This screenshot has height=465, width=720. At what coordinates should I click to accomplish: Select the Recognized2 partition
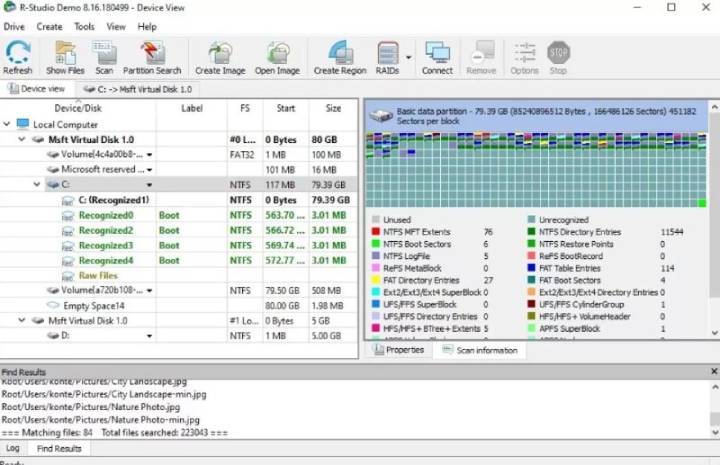pos(106,230)
